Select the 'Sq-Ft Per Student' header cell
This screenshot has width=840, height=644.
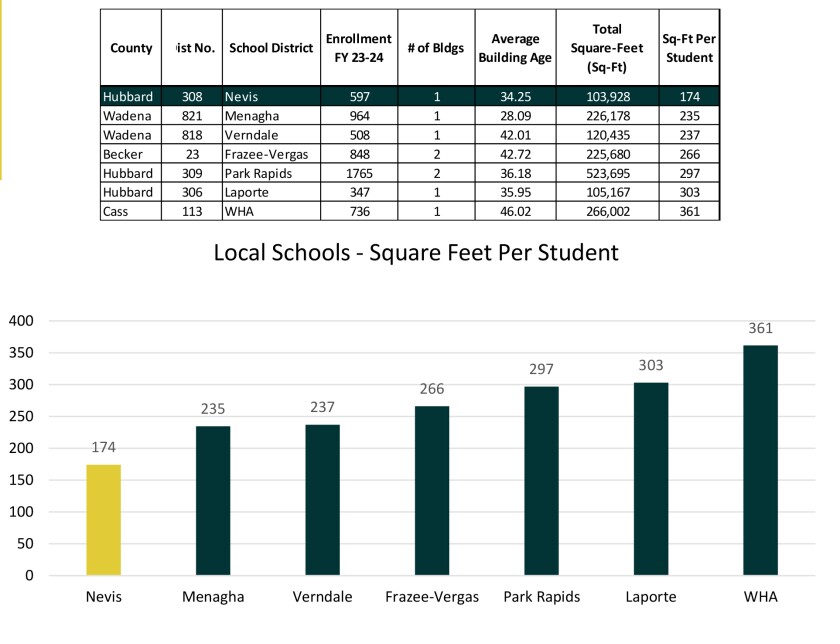tap(689, 48)
